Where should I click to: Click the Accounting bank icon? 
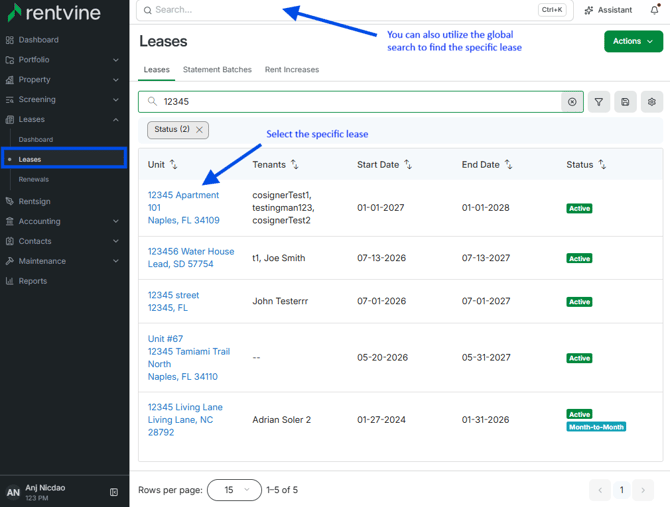pos(10,221)
